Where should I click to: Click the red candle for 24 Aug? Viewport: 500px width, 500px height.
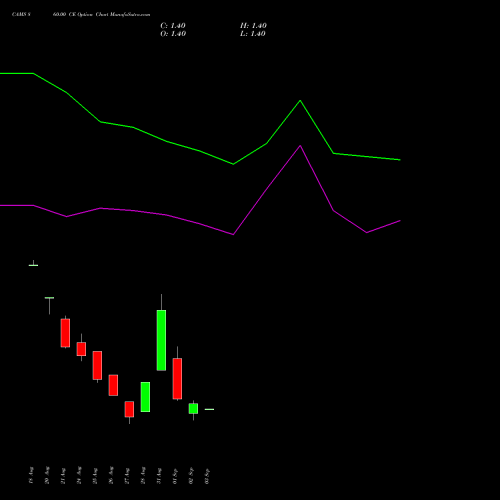(x=81, y=349)
